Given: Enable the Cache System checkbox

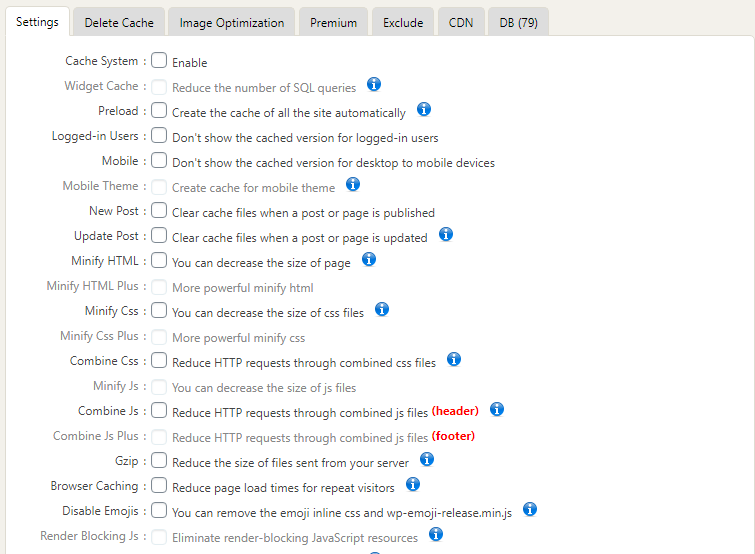Looking at the screenshot, I should pyautogui.click(x=159, y=61).
